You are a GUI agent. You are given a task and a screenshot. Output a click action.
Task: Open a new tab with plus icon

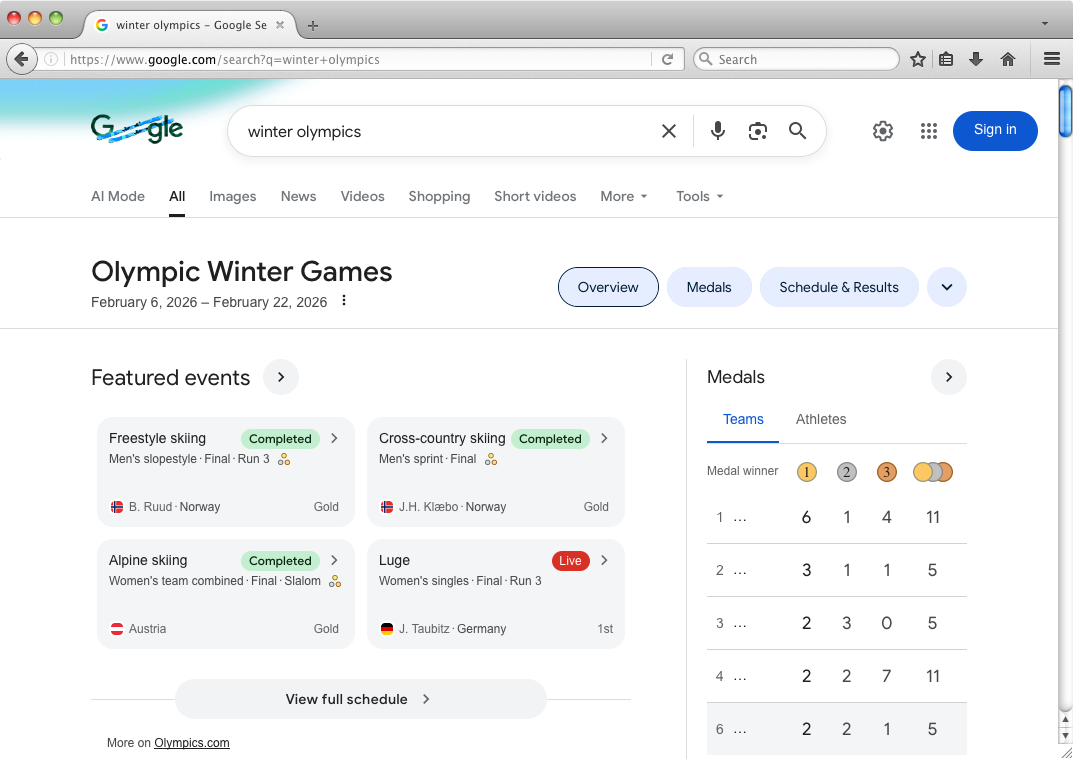pos(313,26)
